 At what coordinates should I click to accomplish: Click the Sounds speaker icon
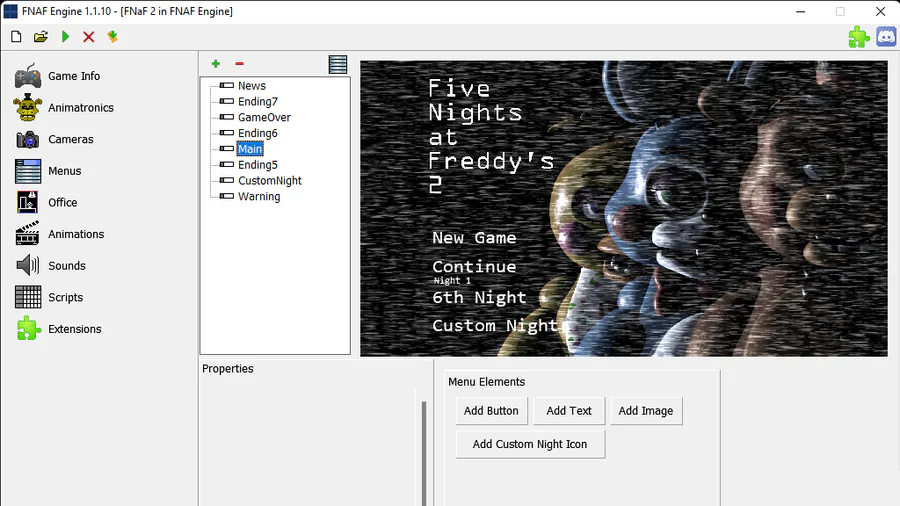point(28,266)
